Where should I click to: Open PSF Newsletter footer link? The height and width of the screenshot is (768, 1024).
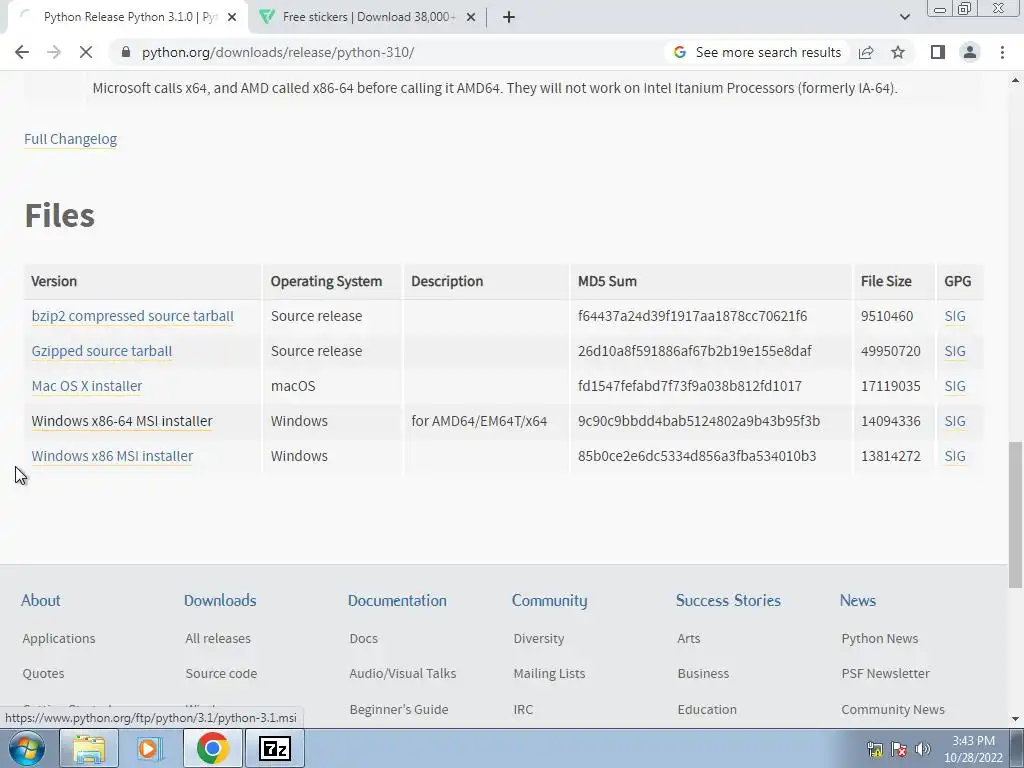[x=886, y=673]
